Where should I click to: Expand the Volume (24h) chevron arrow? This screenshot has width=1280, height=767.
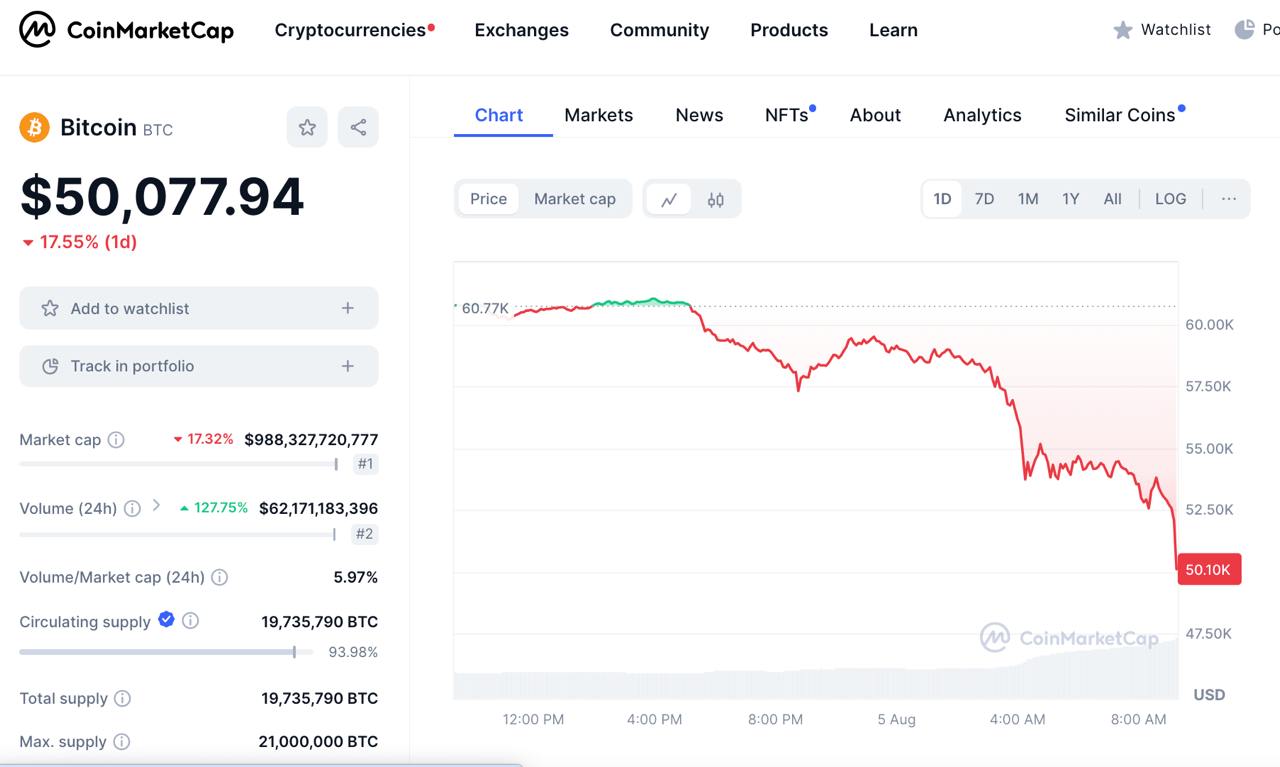tap(156, 506)
